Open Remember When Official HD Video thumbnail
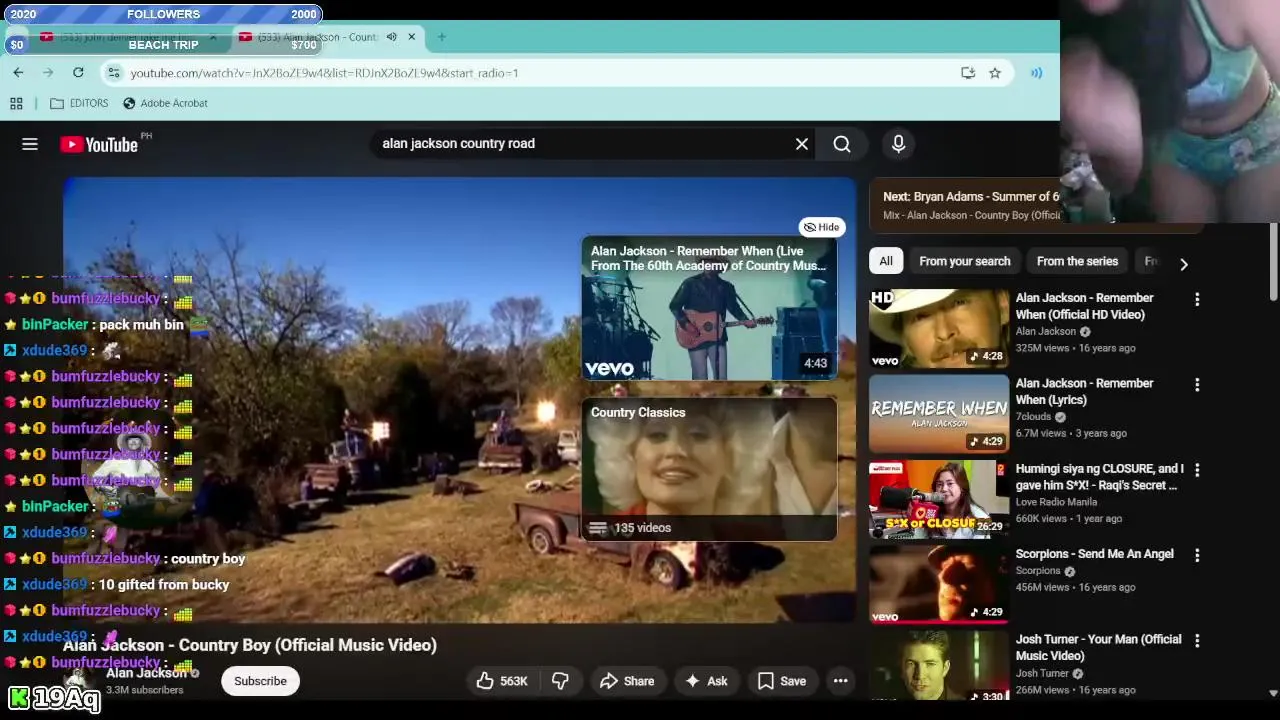This screenshot has width=1280, height=720. tap(939, 329)
